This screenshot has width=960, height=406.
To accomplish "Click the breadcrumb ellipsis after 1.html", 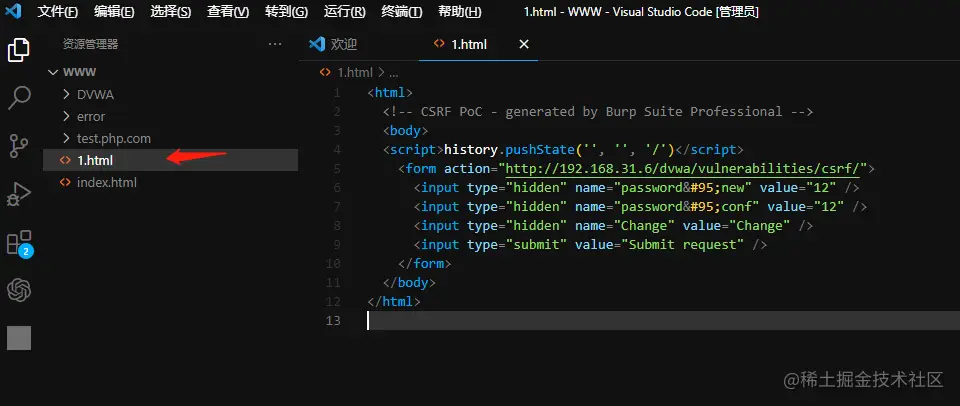I will (393, 72).
